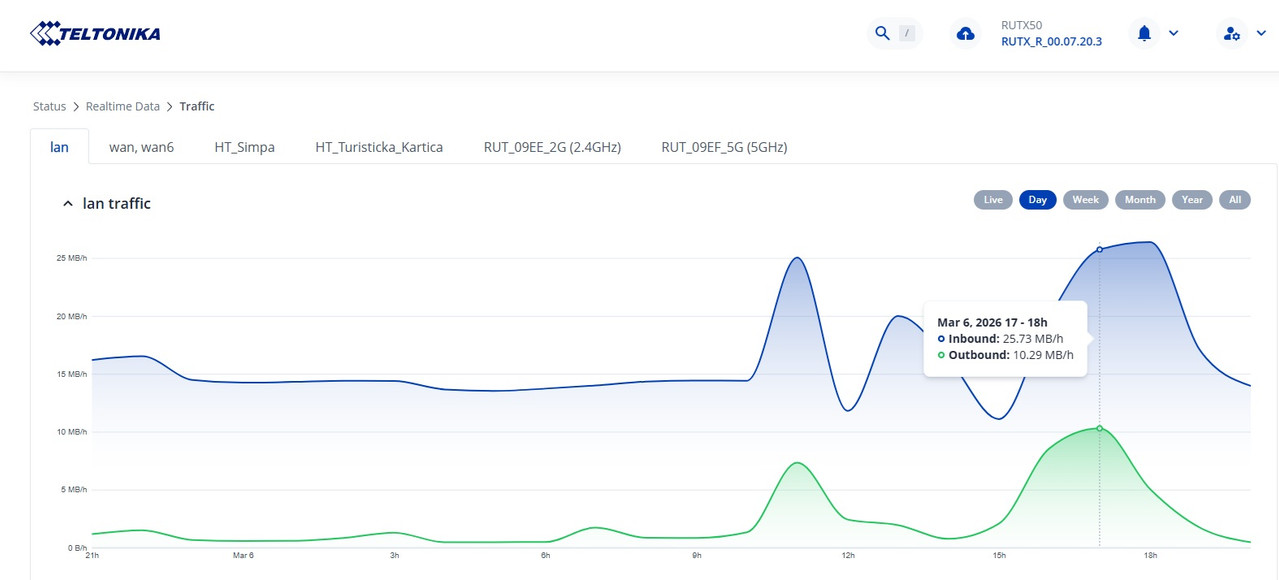Select the All time range

pyautogui.click(x=1235, y=200)
